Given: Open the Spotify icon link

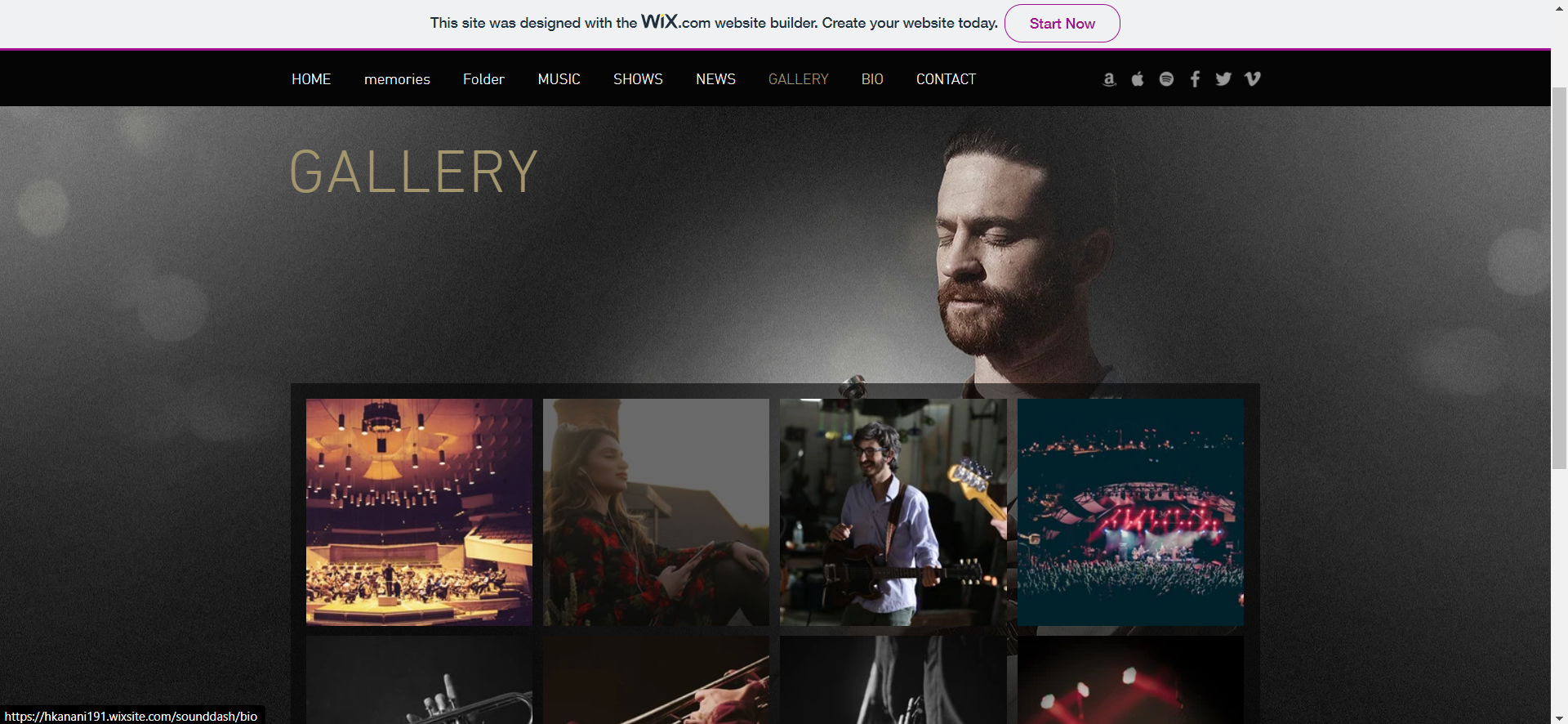Looking at the screenshot, I should [x=1166, y=79].
